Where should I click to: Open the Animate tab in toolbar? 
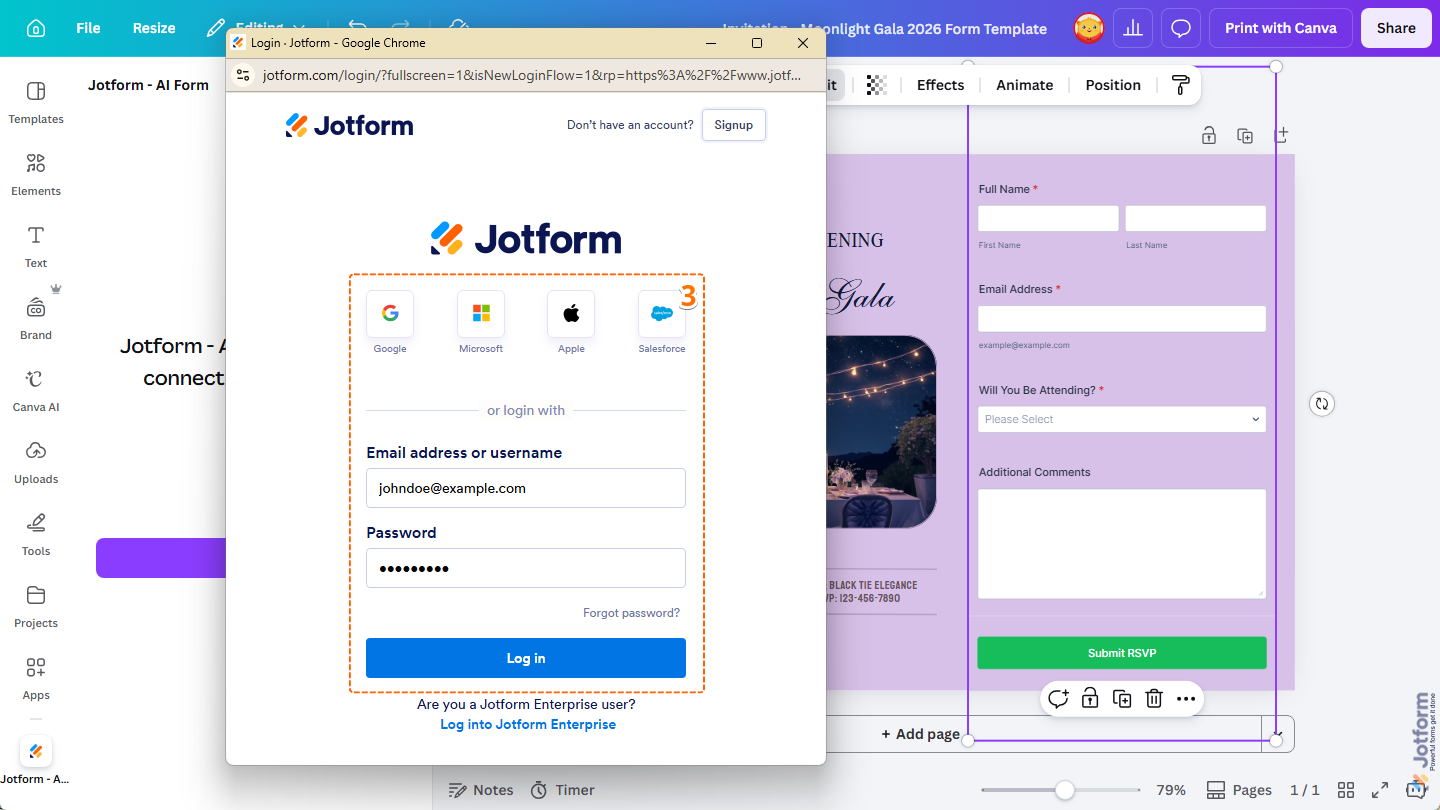(x=1024, y=85)
